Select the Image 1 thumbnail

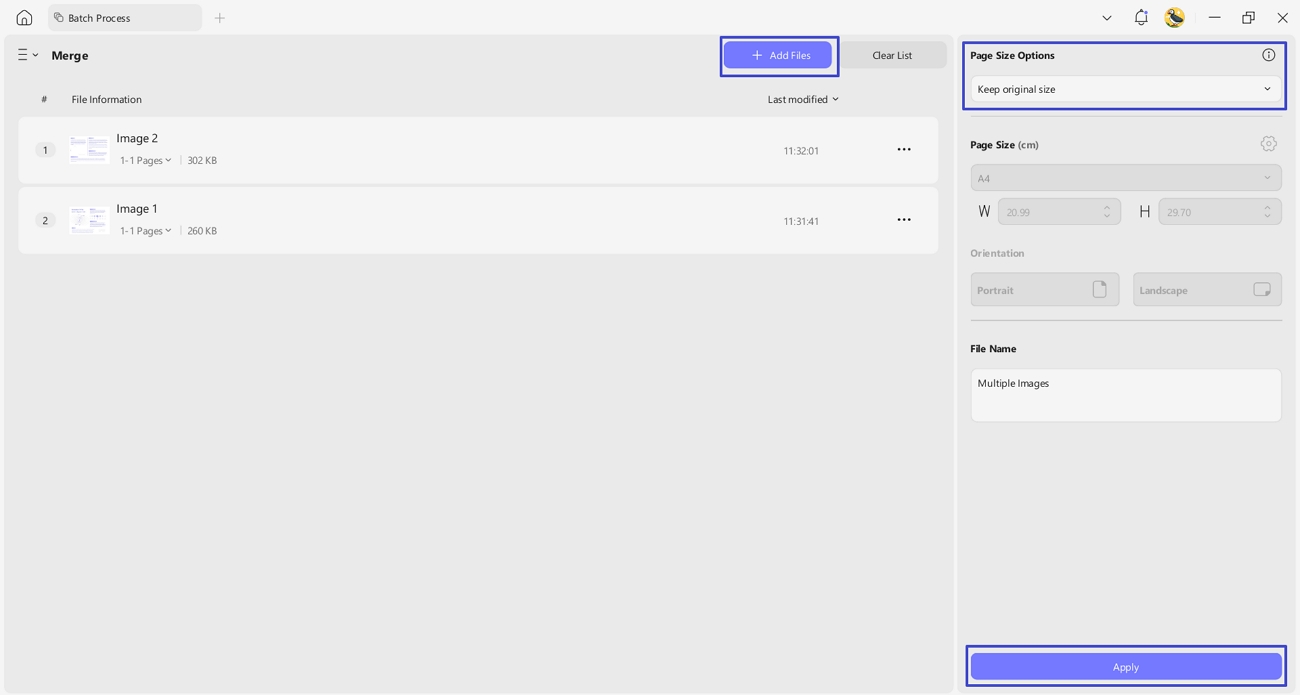[89, 220]
